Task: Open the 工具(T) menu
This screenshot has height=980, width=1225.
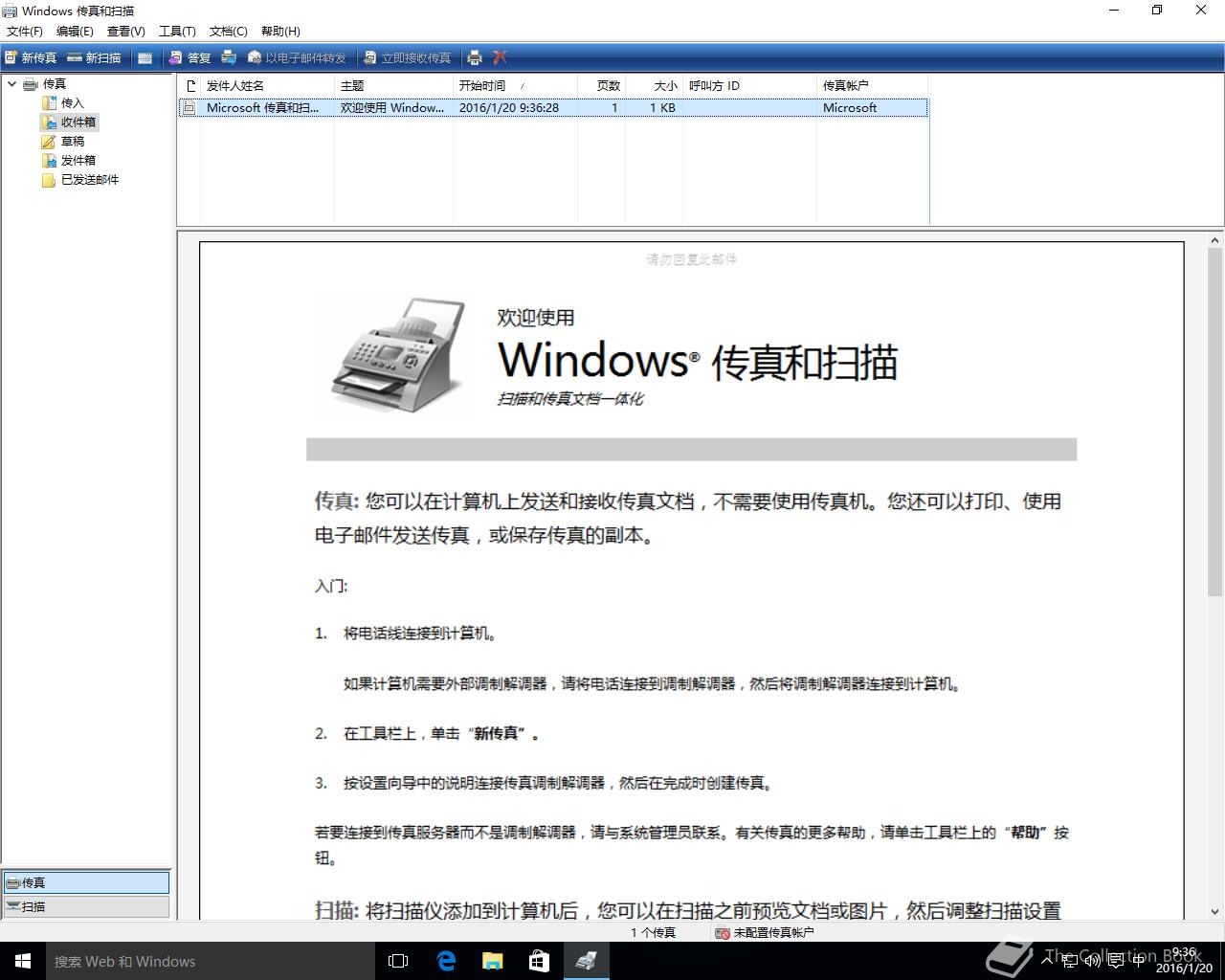Action: point(177,31)
